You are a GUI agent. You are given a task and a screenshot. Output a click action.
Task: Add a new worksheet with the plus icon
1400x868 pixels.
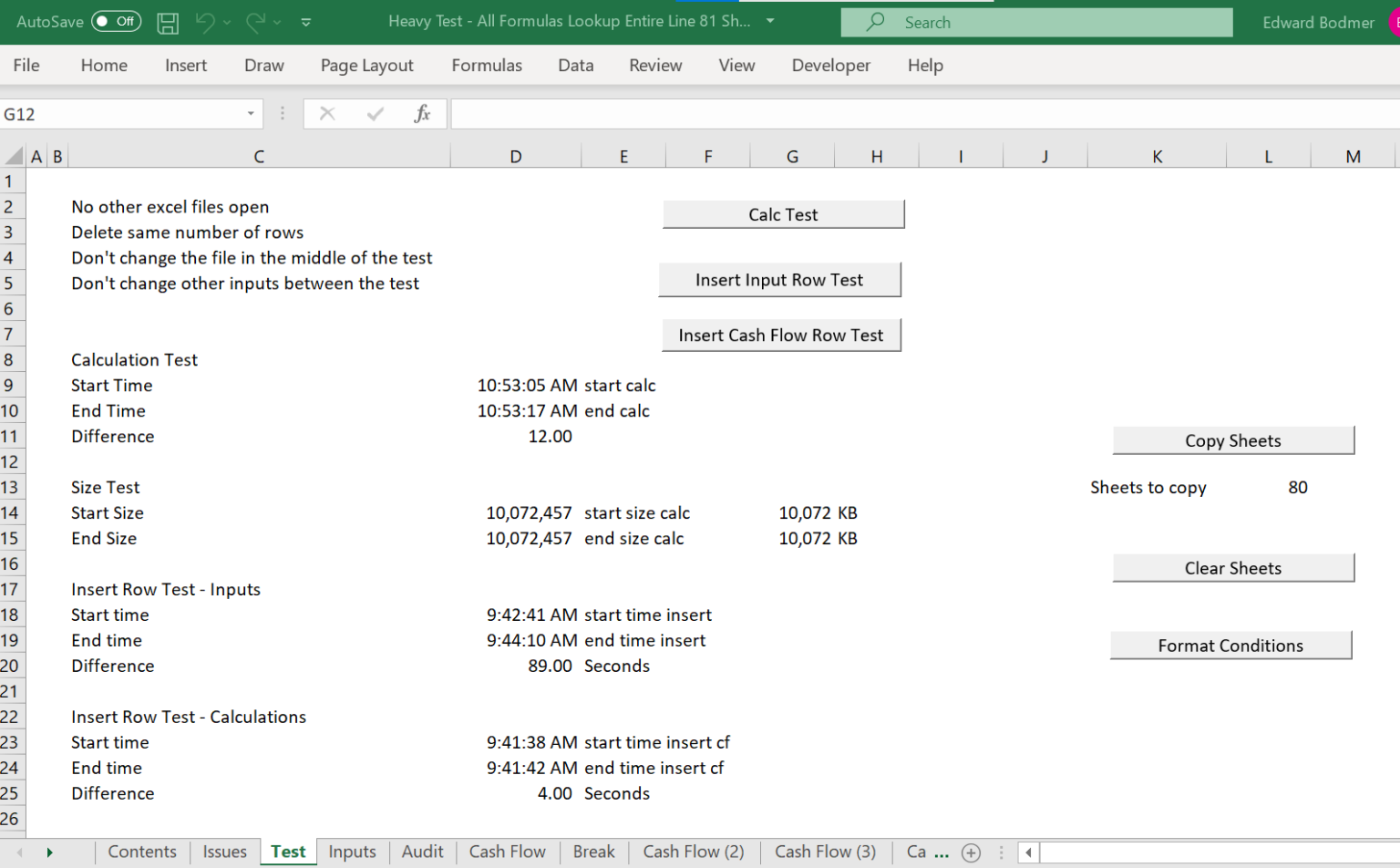click(x=972, y=852)
